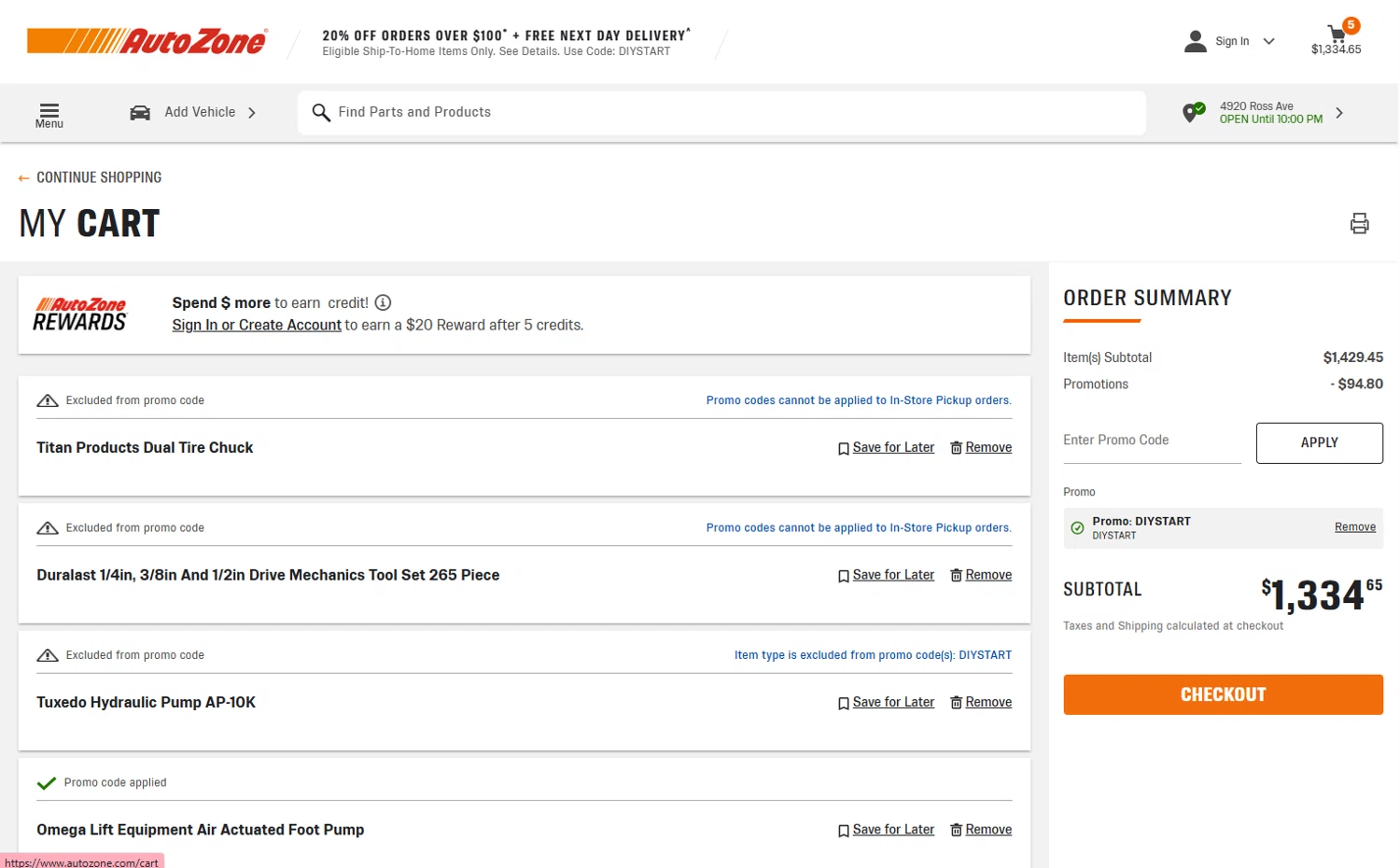
Task: Click the Find Parts and Products field
Action: (728, 113)
